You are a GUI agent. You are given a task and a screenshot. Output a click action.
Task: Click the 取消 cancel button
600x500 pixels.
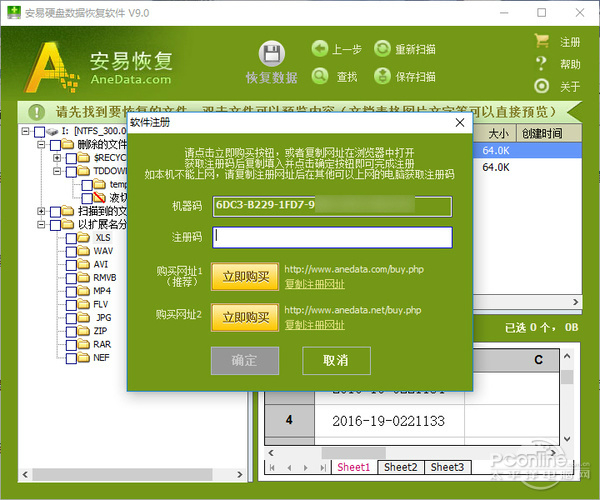pyautogui.click(x=336, y=360)
